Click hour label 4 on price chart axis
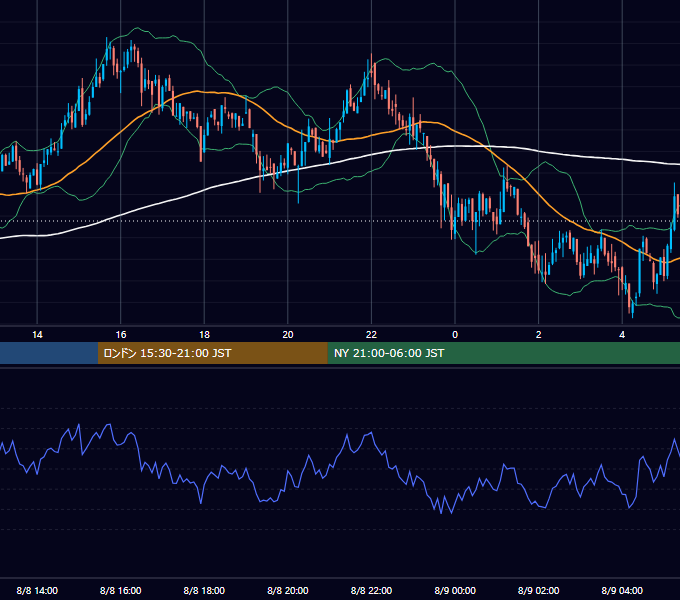Viewport: 680px width, 600px height. (622, 335)
